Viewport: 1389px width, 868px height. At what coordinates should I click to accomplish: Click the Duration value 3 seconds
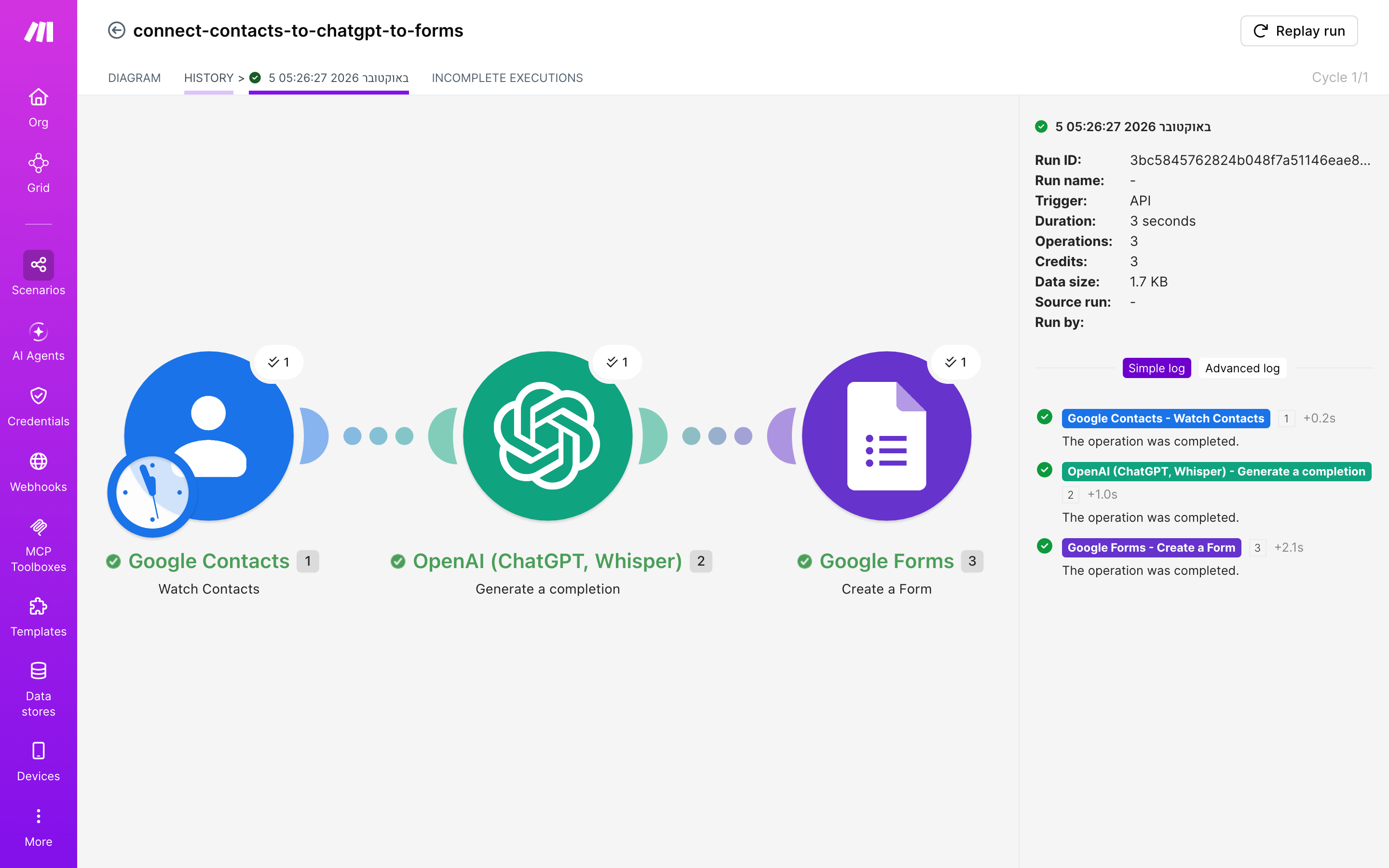1162,221
